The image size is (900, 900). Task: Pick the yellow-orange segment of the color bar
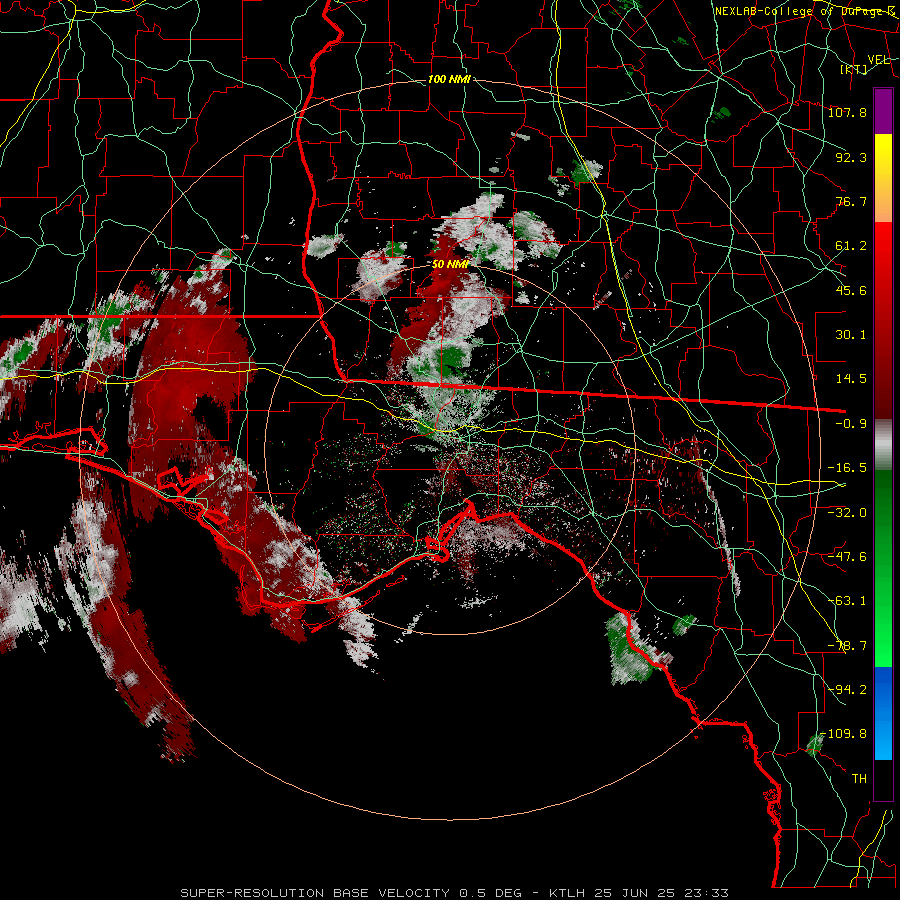tap(883, 178)
